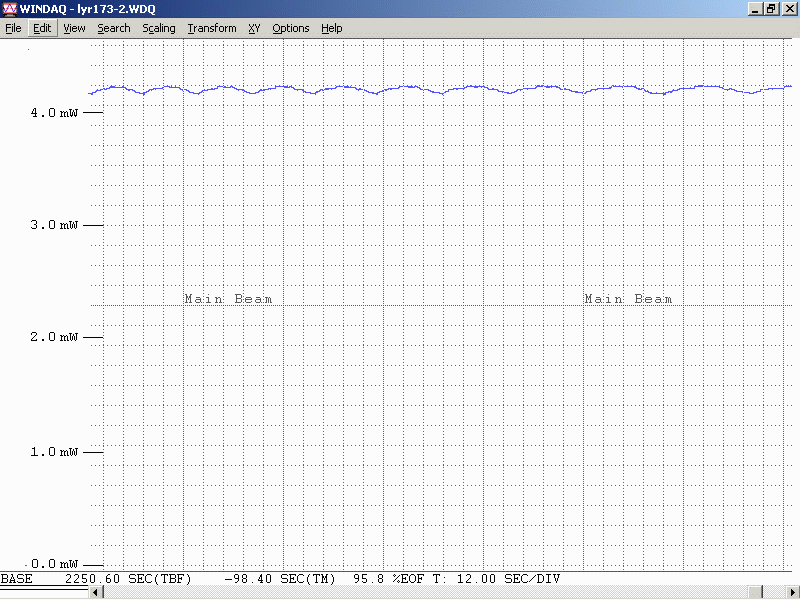This screenshot has width=800, height=600.
Task: Open the Transform menu
Action: point(212,28)
